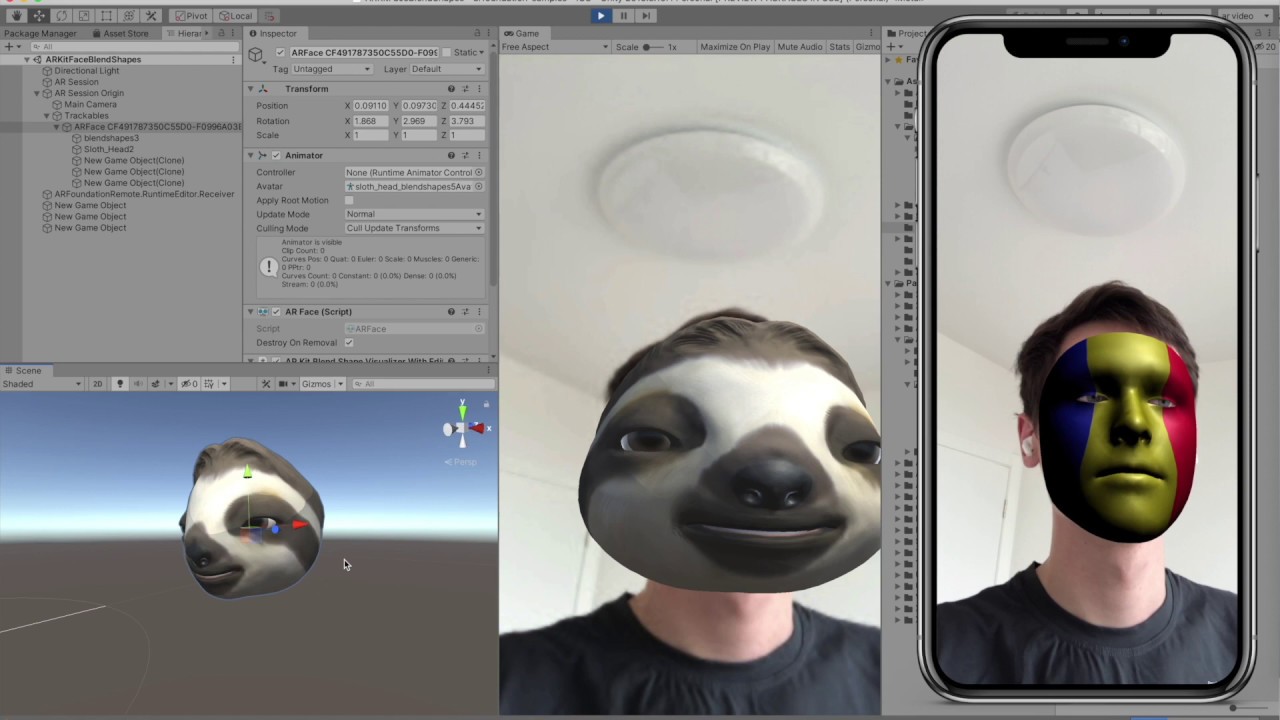Image resolution: width=1280 pixels, height=720 pixels.
Task: Open ARKitFaceBlendShapes scene options menu
Action: click(233, 59)
